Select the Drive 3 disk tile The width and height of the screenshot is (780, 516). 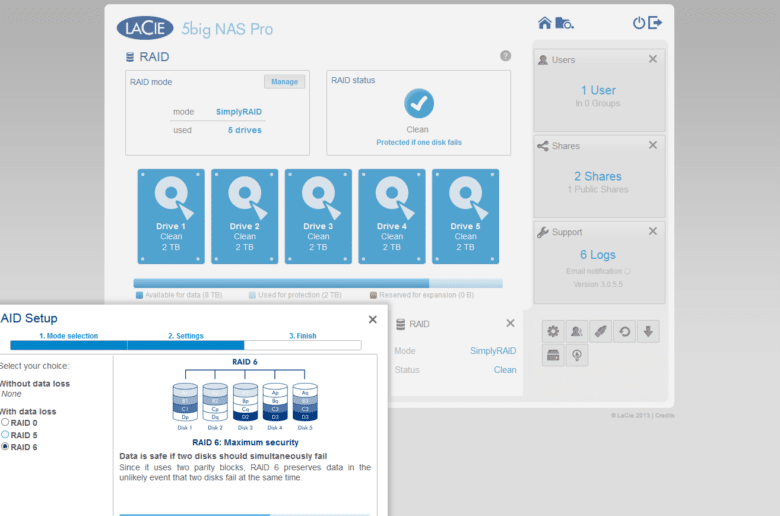(x=318, y=216)
